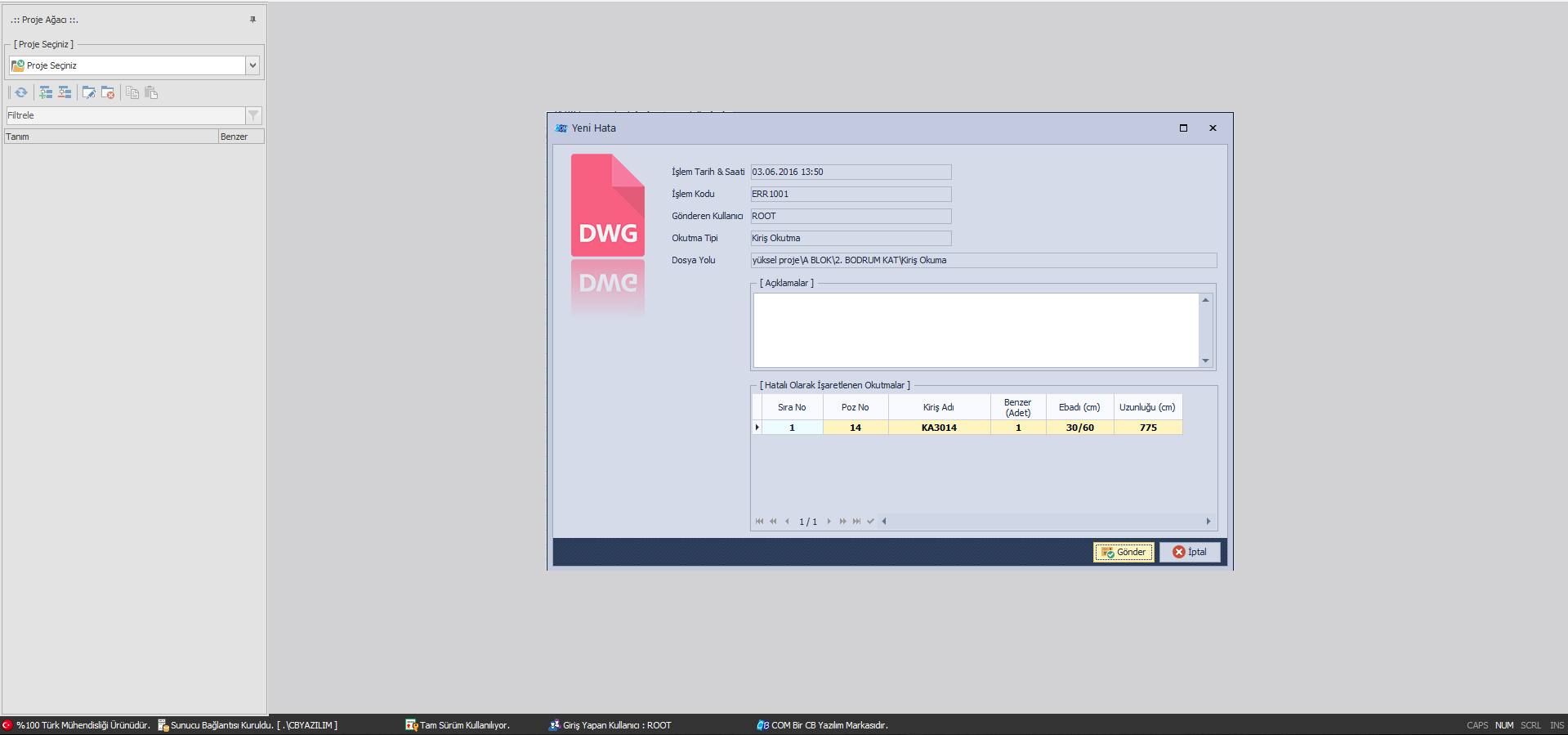Click the CB Yazılım logo in status bar

coord(762,725)
